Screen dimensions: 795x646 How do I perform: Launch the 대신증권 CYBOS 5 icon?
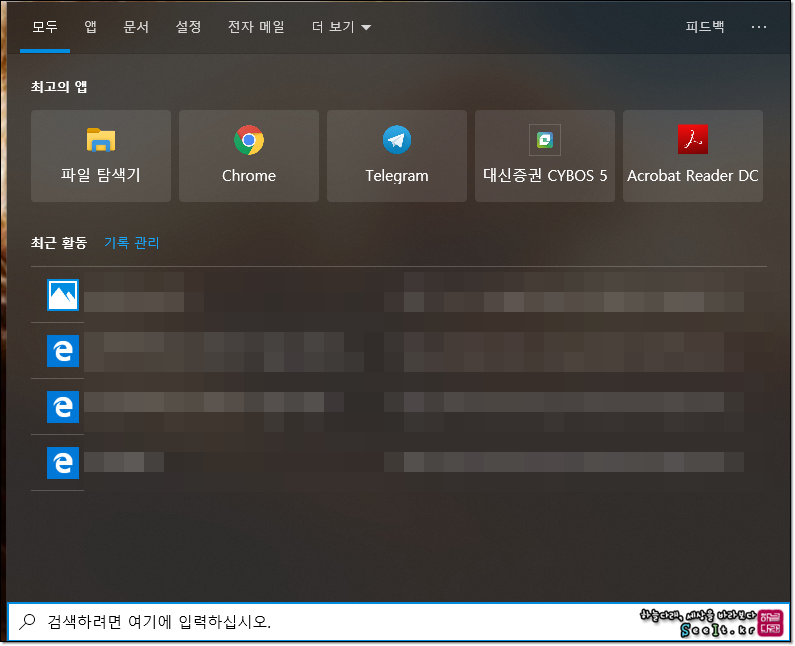[545, 140]
